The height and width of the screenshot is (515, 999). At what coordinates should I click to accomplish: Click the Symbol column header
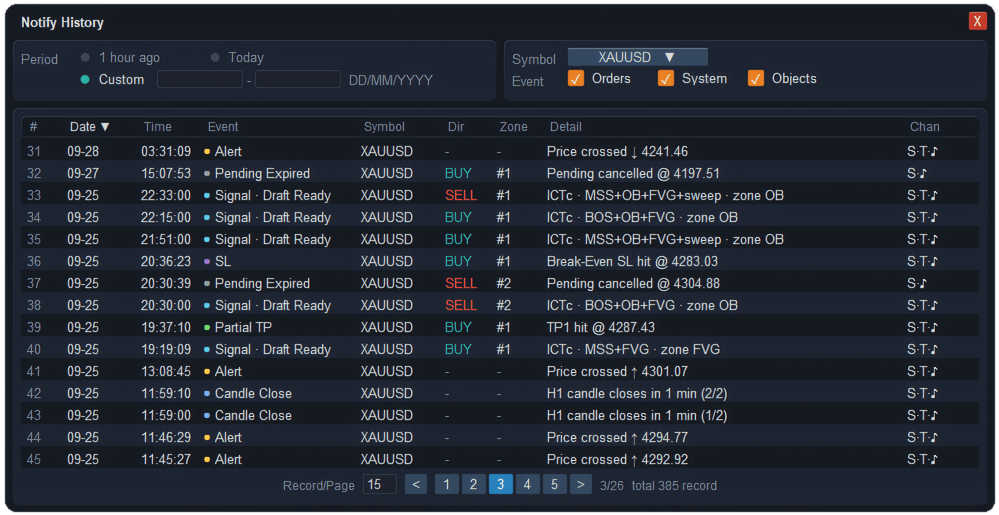[x=384, y=127]
